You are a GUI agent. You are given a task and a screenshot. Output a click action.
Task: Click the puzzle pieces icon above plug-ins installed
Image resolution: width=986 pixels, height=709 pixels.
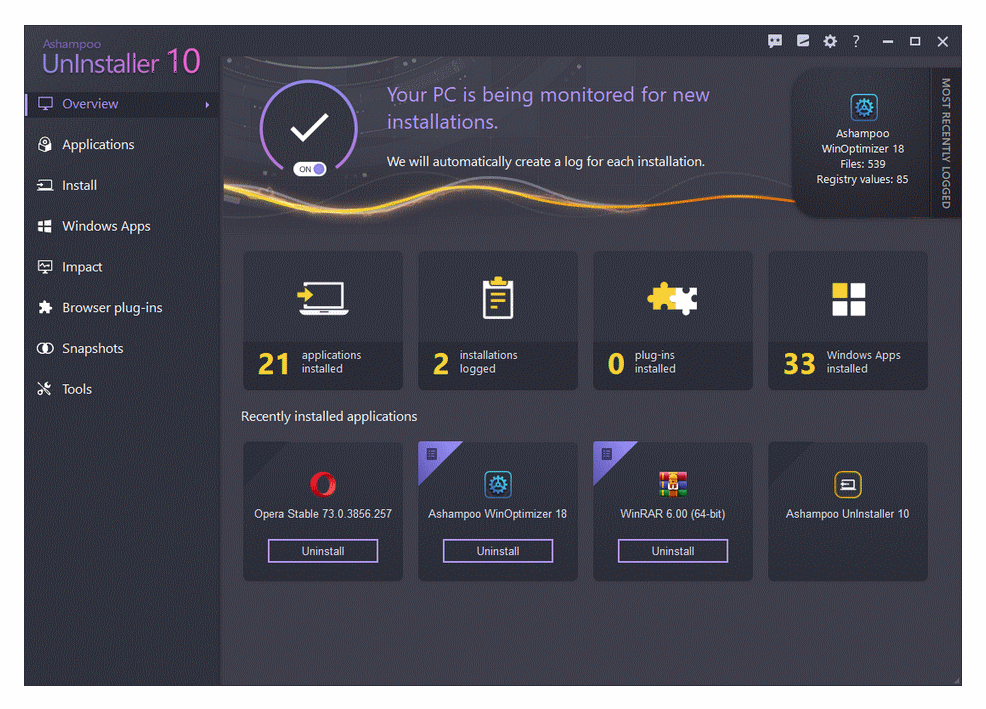click(x=673, y=298)
